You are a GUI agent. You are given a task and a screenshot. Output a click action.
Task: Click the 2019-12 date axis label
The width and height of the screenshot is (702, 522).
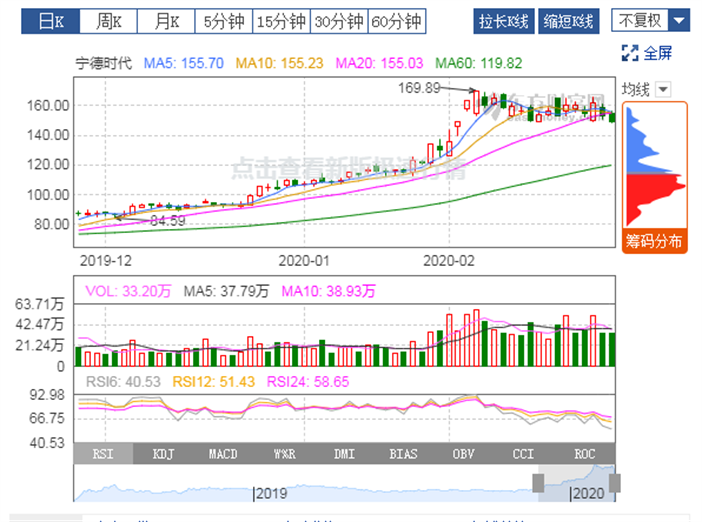(x=106, y=261)
